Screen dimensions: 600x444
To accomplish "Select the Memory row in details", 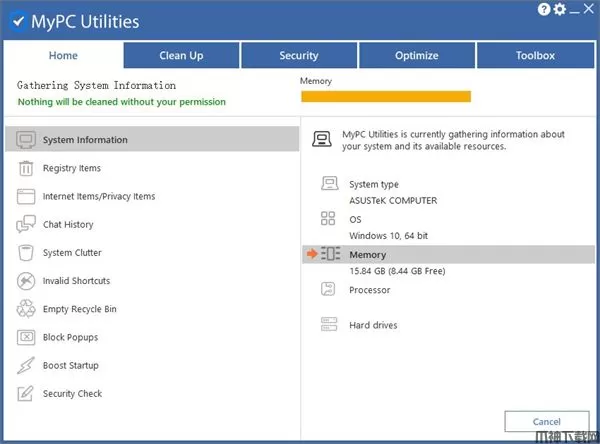I will coord(367,255).
